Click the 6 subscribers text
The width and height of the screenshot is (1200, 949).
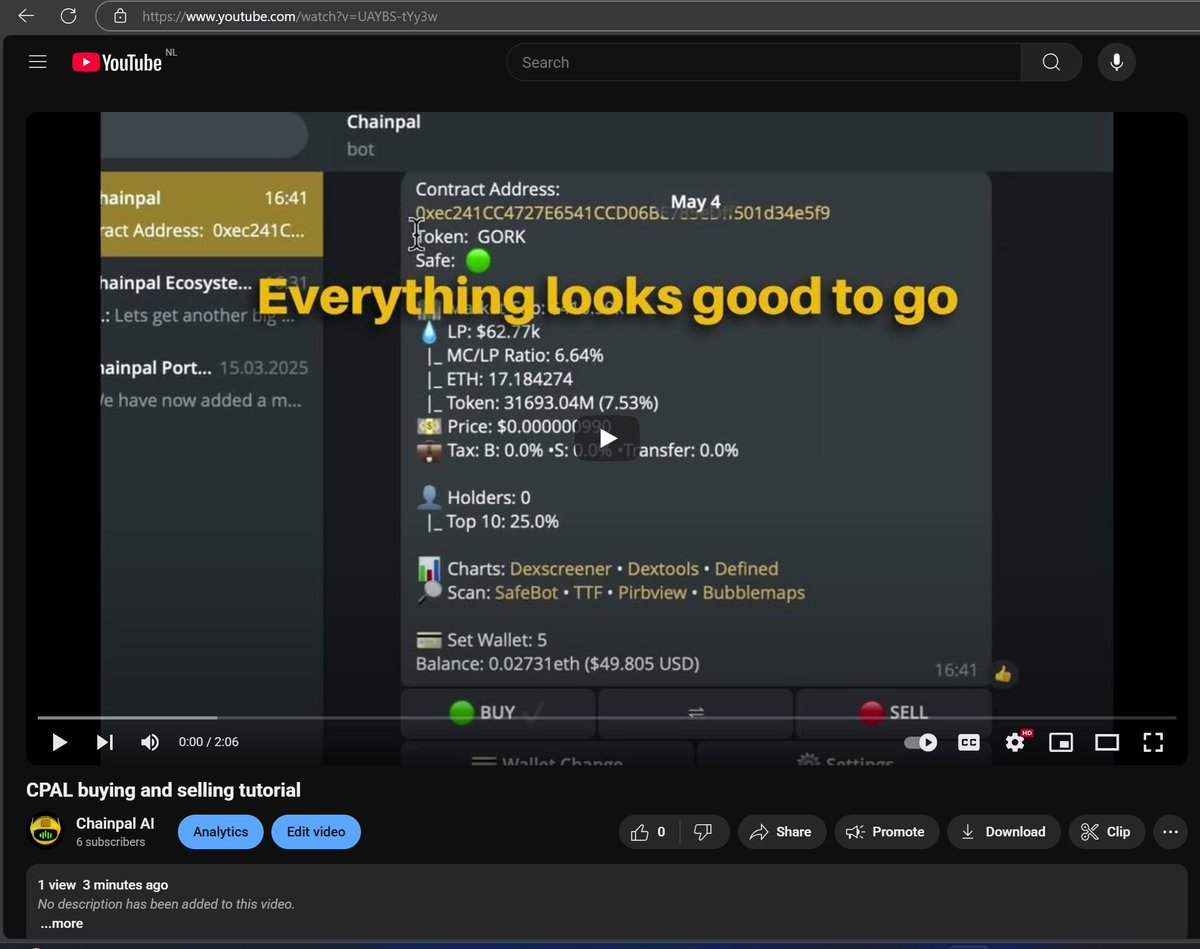(111, 843)
